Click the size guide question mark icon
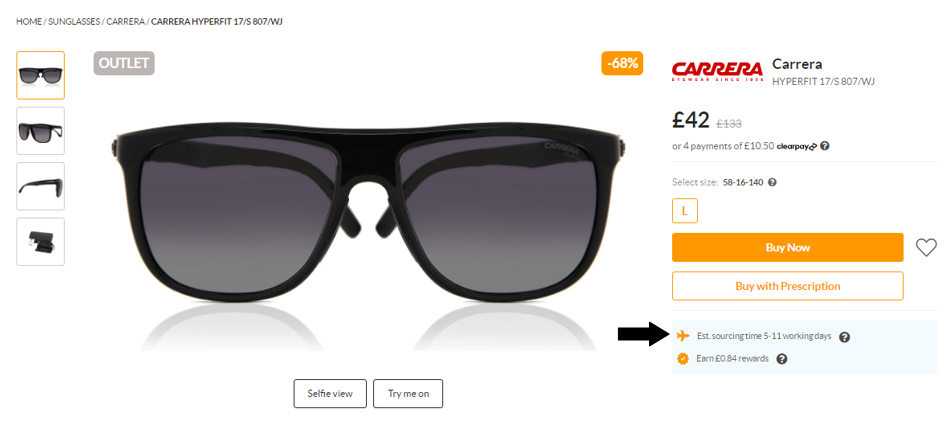The image size is (949, 423). pyautogui.click(x=772, y=182)
